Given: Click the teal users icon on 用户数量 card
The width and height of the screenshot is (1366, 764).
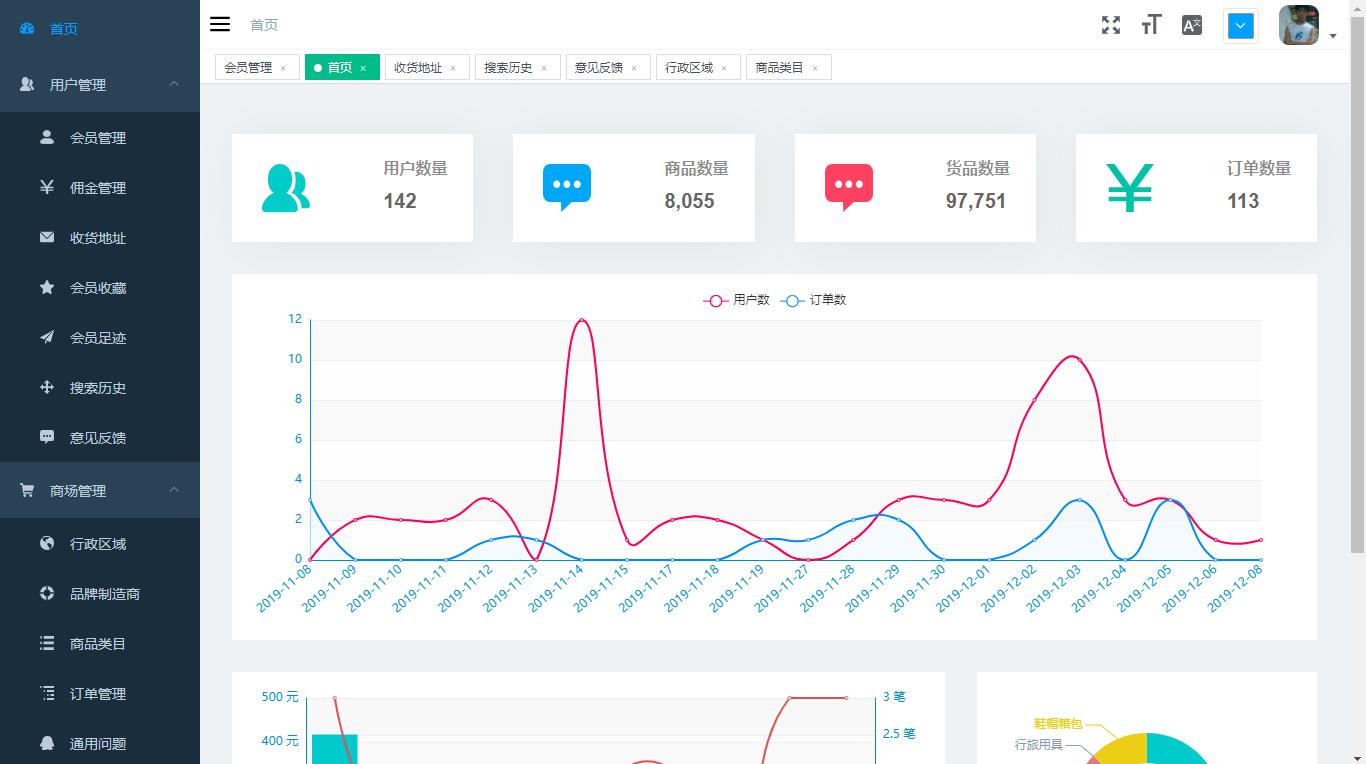Looking at the screenshot, I should click(x=286, y=187).
